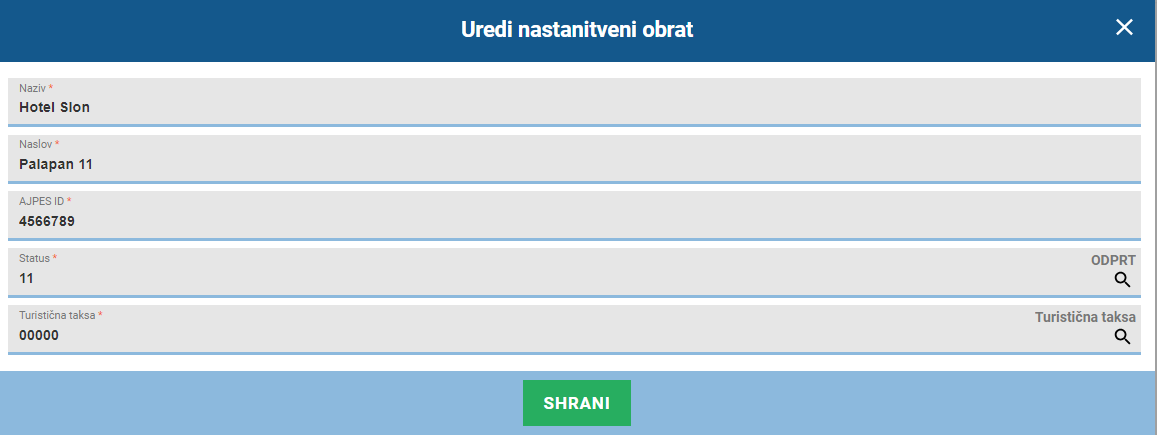Open the Turistična taksa lookup magnifier icon

click(1122, 337)
